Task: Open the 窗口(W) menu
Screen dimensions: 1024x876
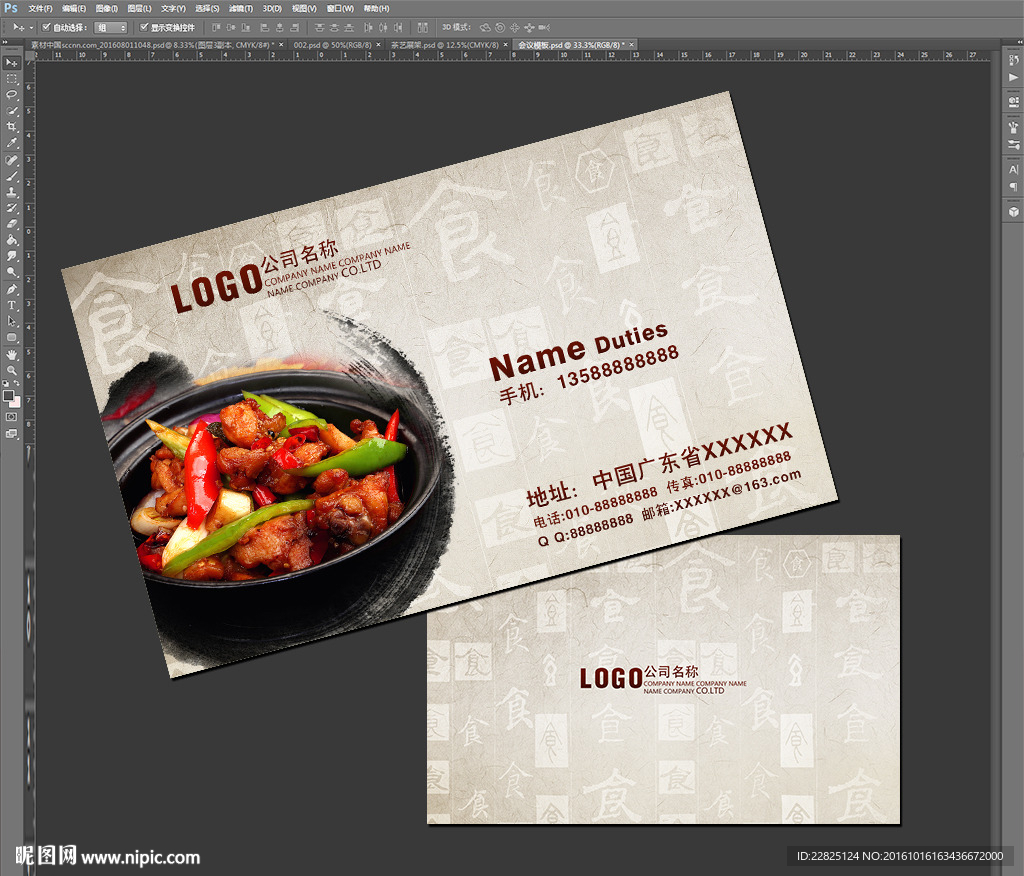Action: pyautogui.click(x=340, y=8)
